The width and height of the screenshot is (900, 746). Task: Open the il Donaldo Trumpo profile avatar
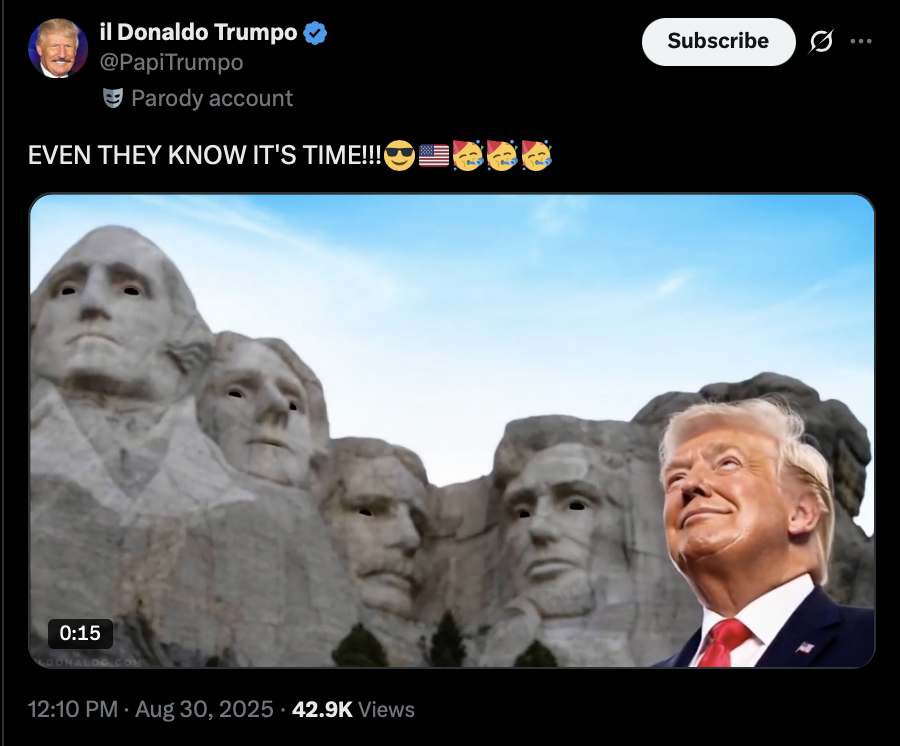[x=58, y=48]
